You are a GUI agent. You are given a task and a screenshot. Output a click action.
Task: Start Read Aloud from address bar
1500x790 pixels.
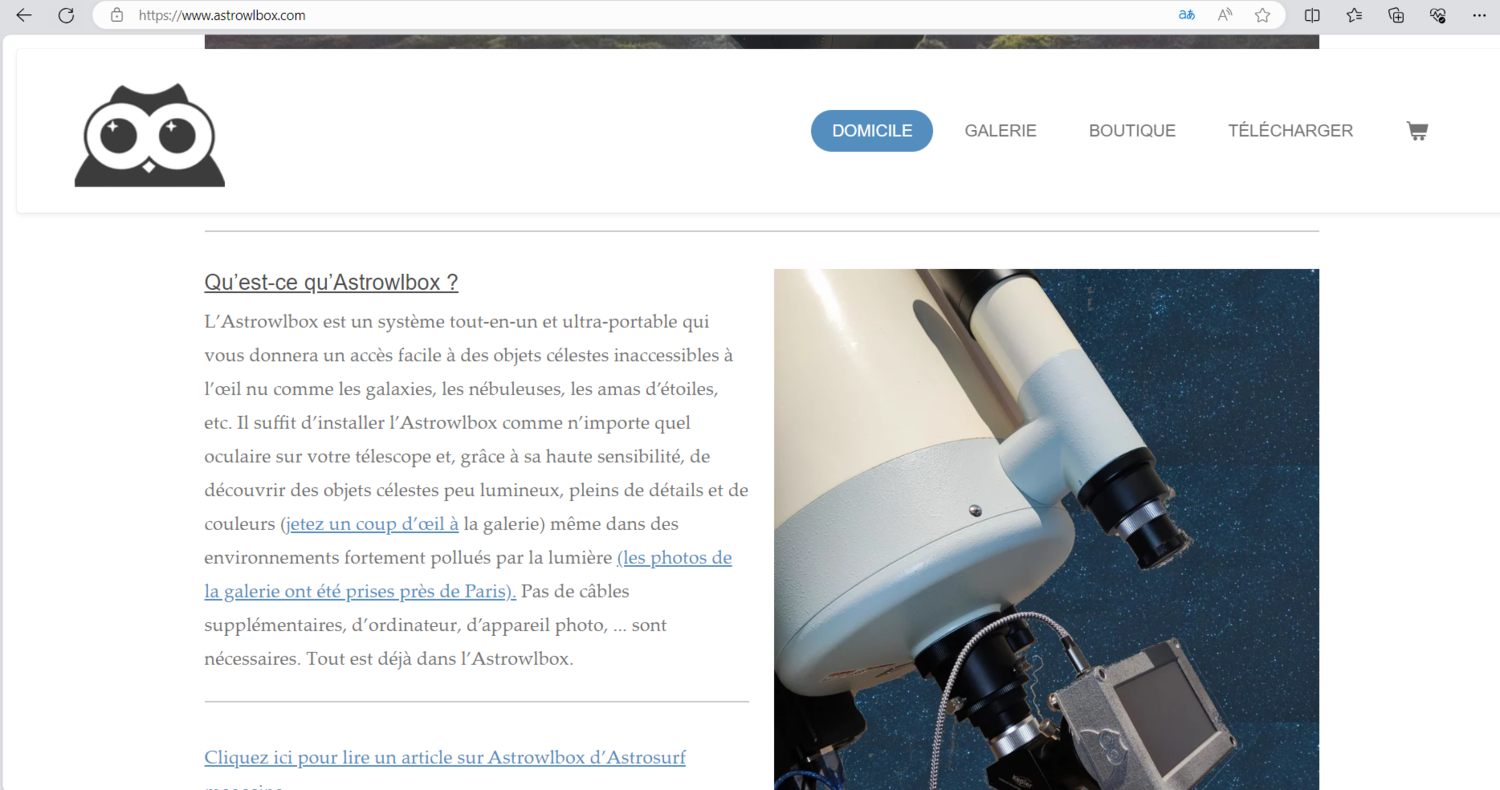pos(1225,15)
